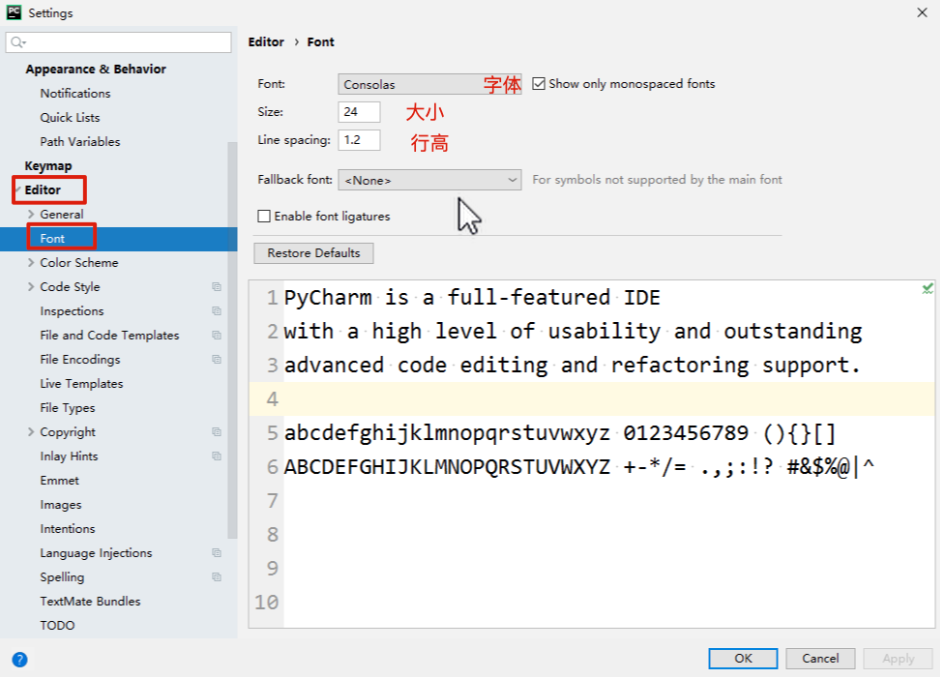Click the green checkmark in preview corner

click(927, 289)
